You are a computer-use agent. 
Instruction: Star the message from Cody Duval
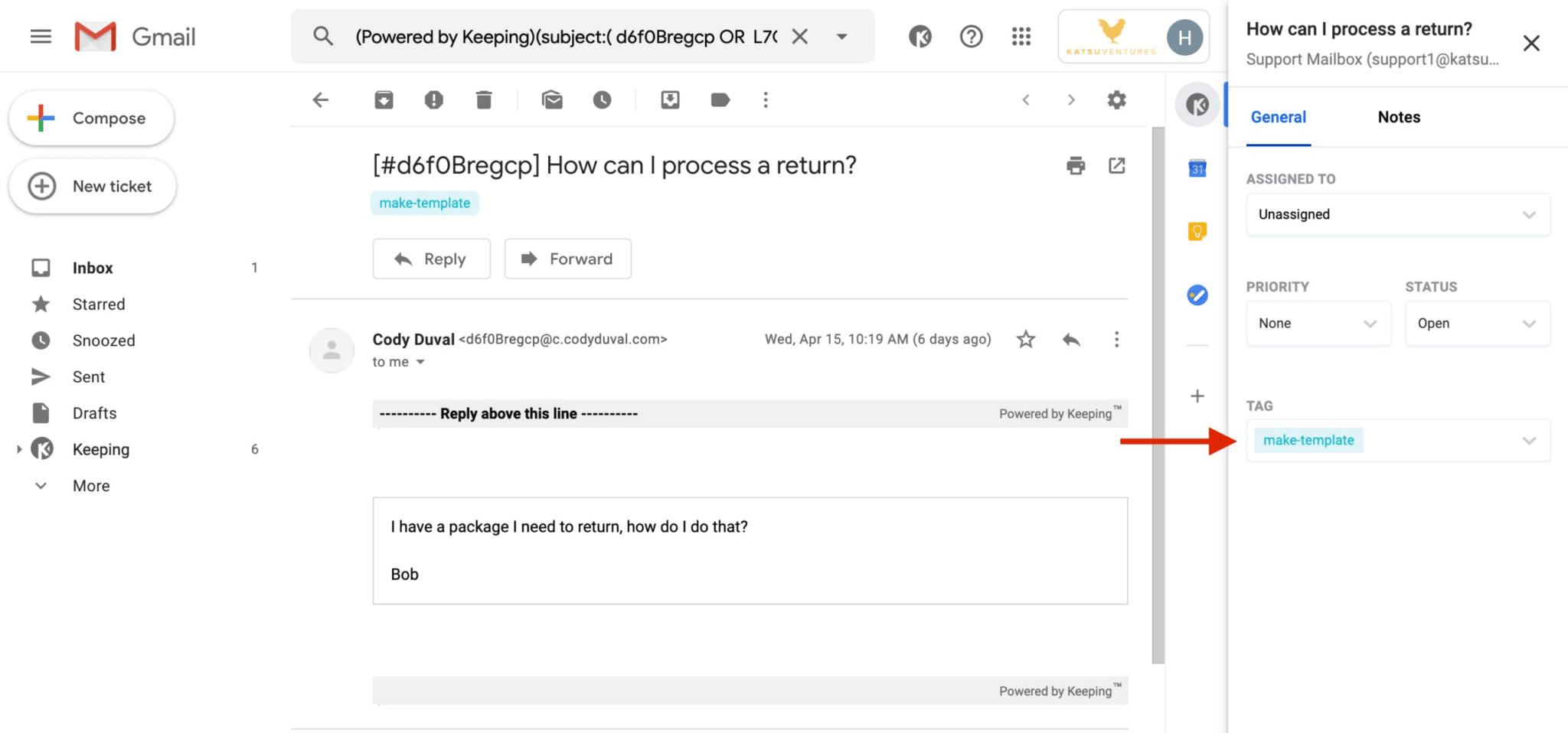click(1026, 339)
